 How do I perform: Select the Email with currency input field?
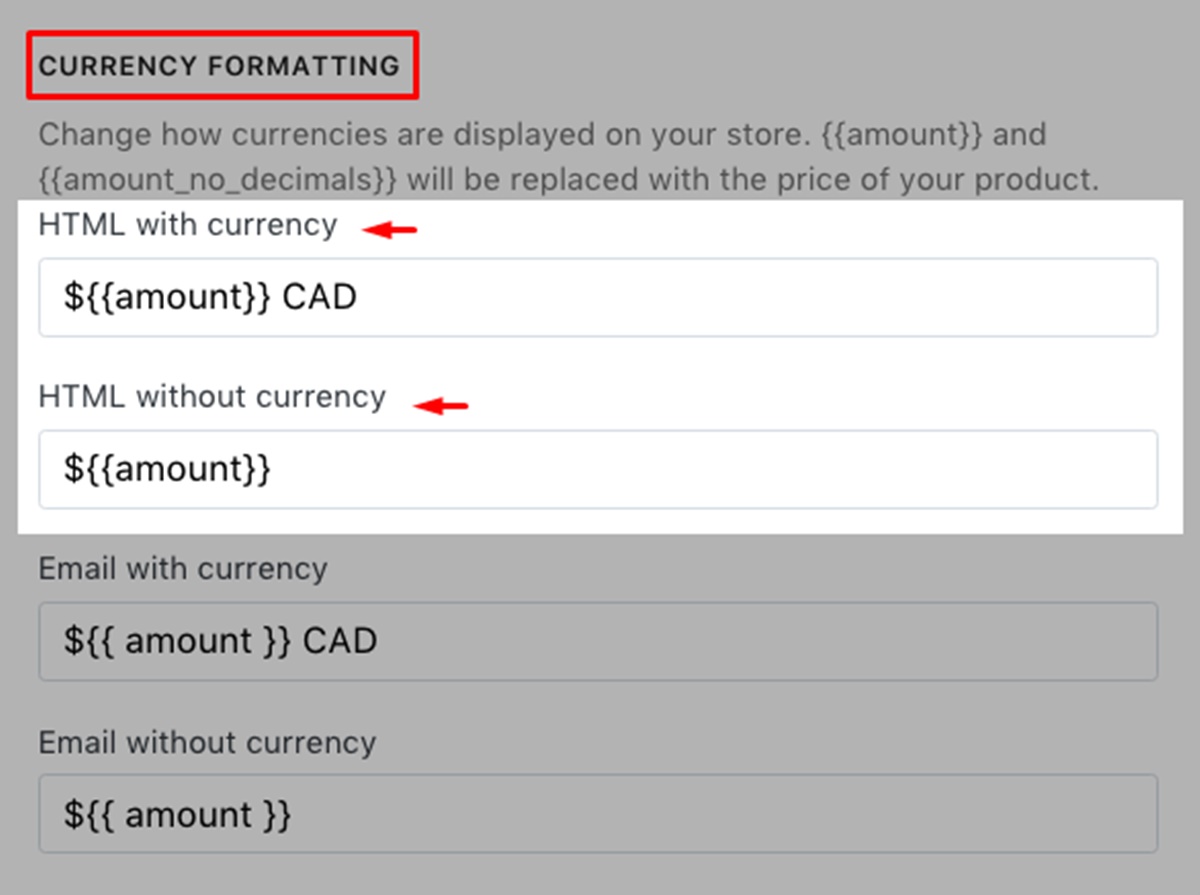pos(598,641)
